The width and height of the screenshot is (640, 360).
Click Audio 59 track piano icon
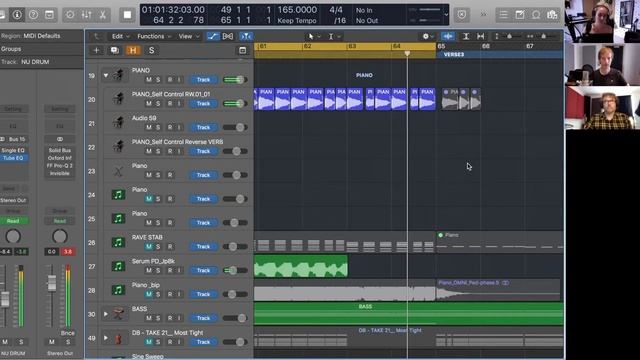click(118, 123)
